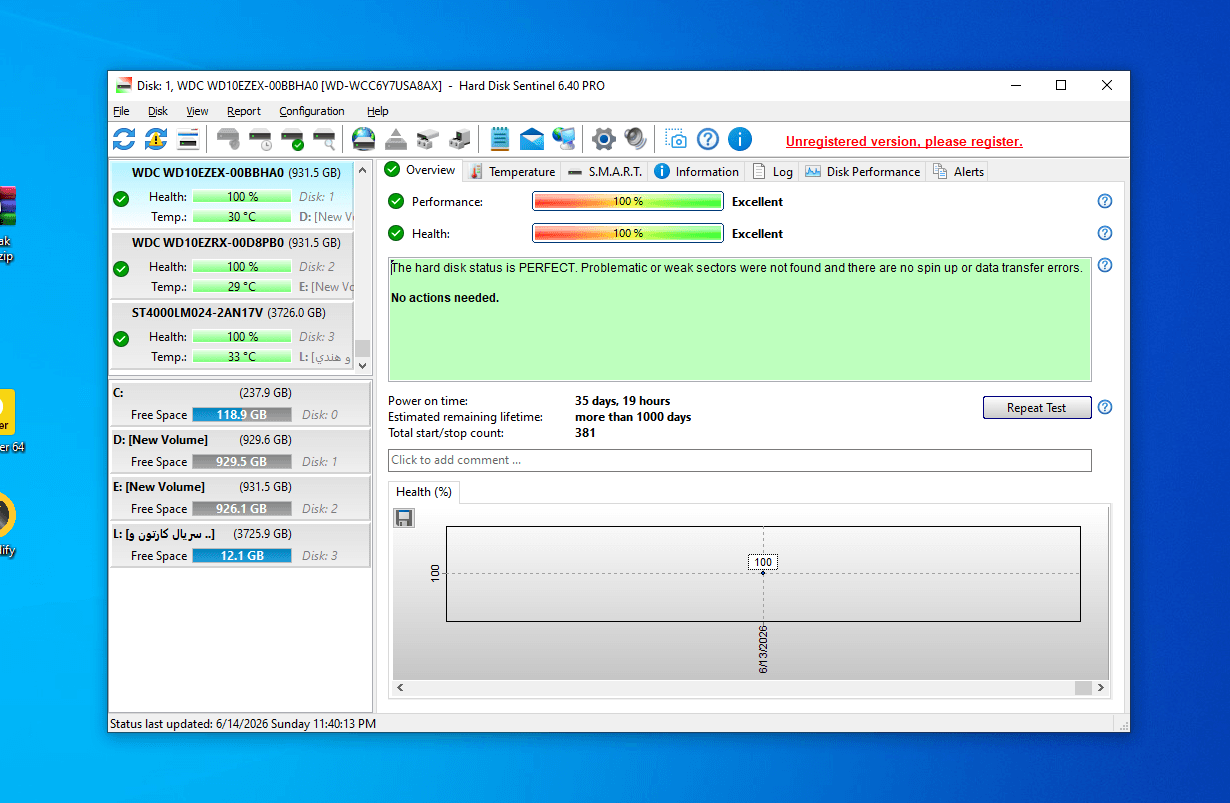Click the blue info circle toolbar icon

click(740, 139)
